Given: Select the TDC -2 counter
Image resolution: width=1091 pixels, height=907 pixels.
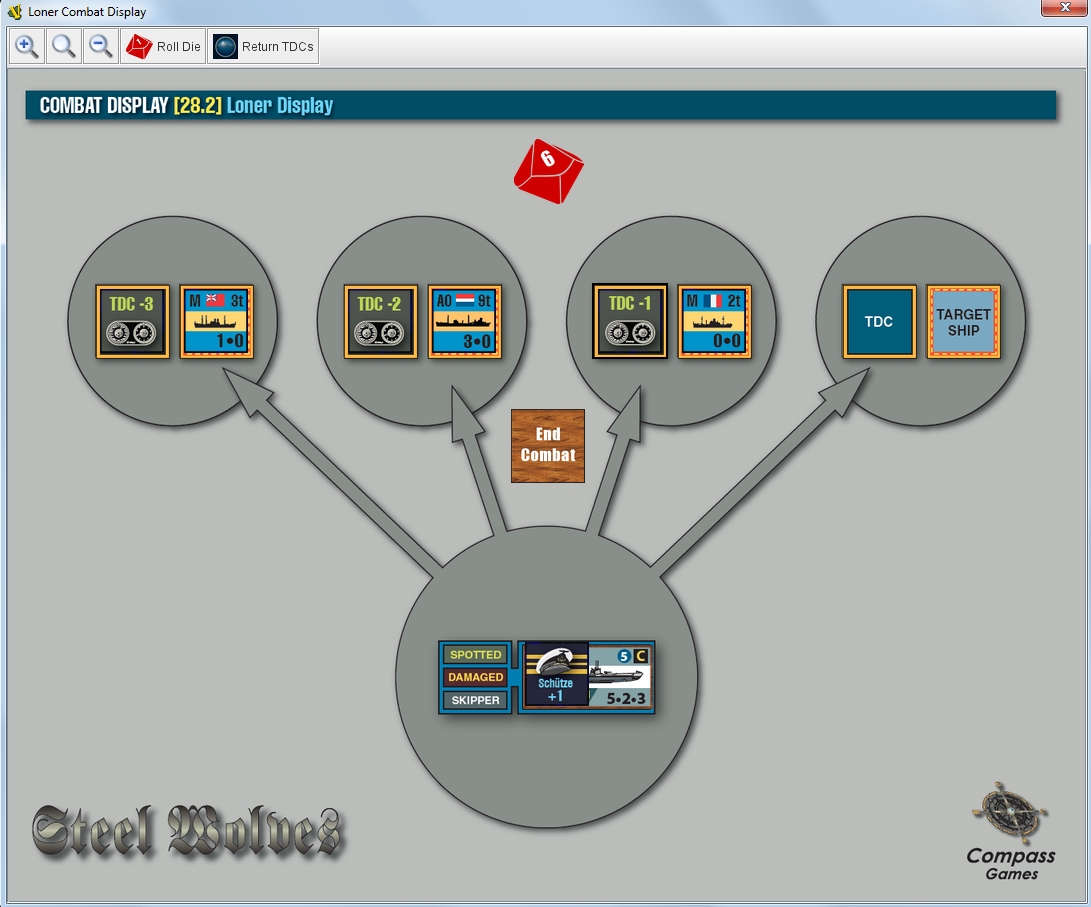Looking at the screenshot, I should pos(381,321).
